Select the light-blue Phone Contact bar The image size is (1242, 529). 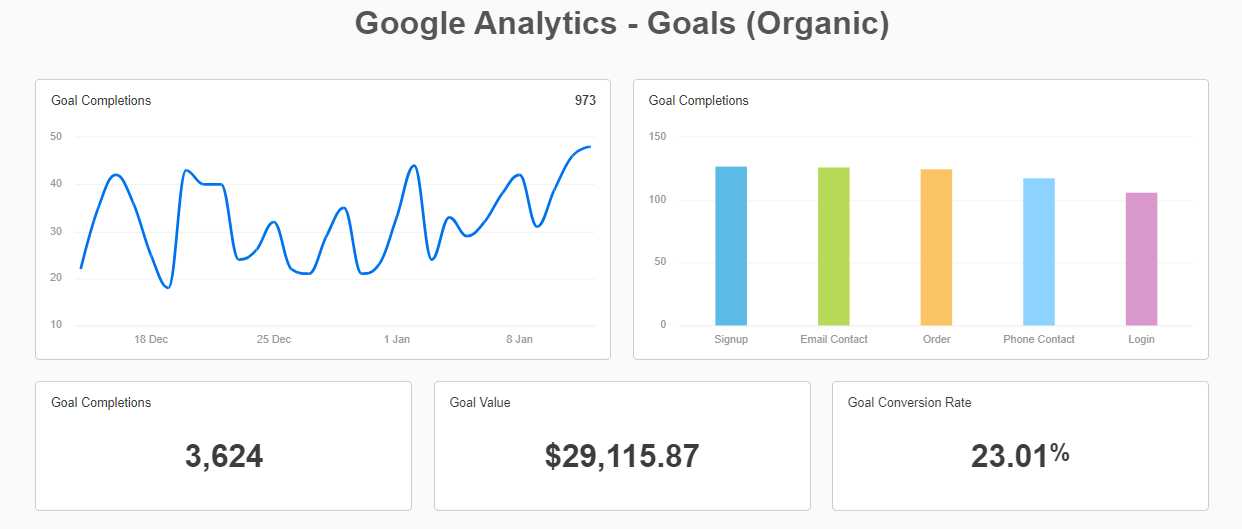[1038, 252]
